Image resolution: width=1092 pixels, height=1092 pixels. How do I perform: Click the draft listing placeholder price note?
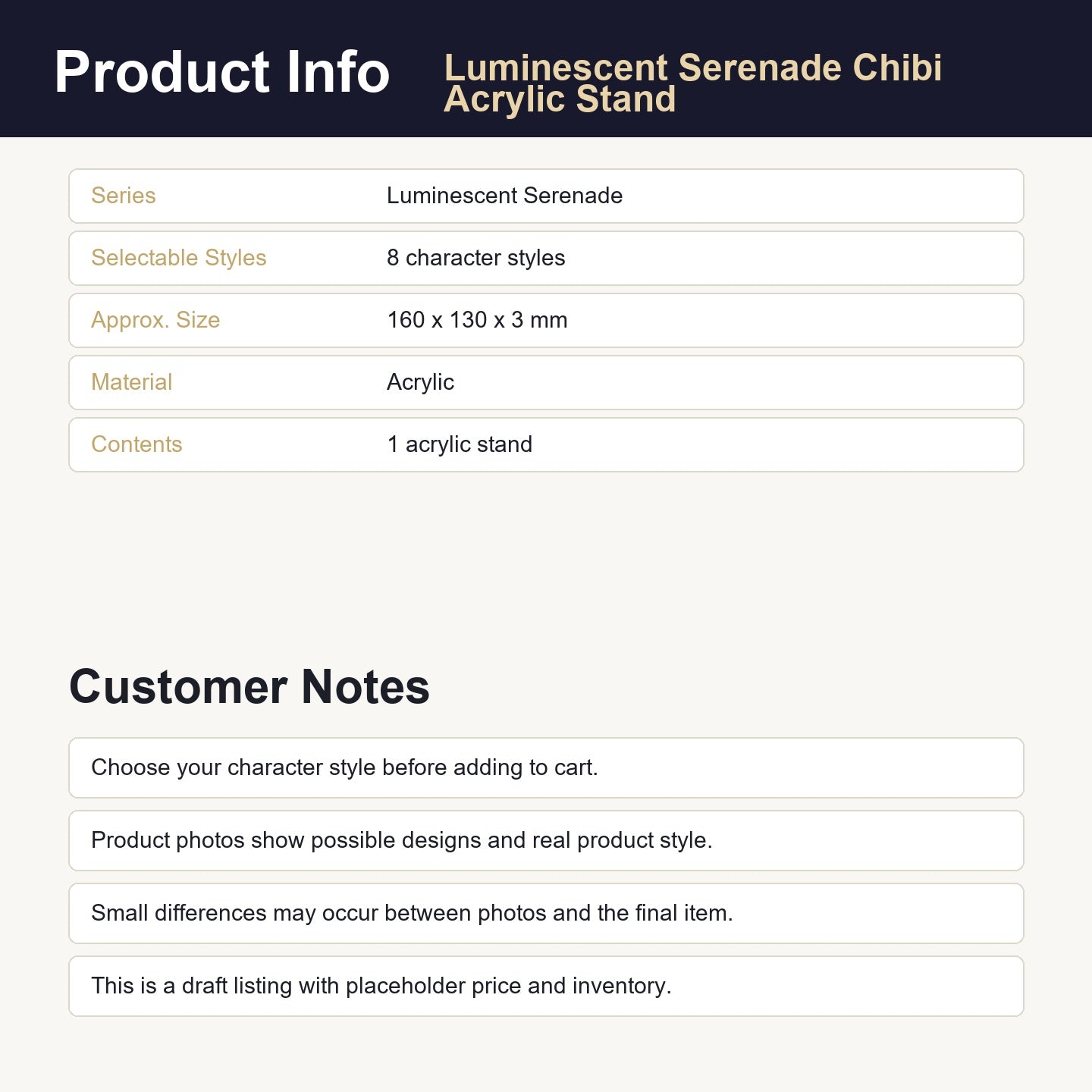point(546,986)
